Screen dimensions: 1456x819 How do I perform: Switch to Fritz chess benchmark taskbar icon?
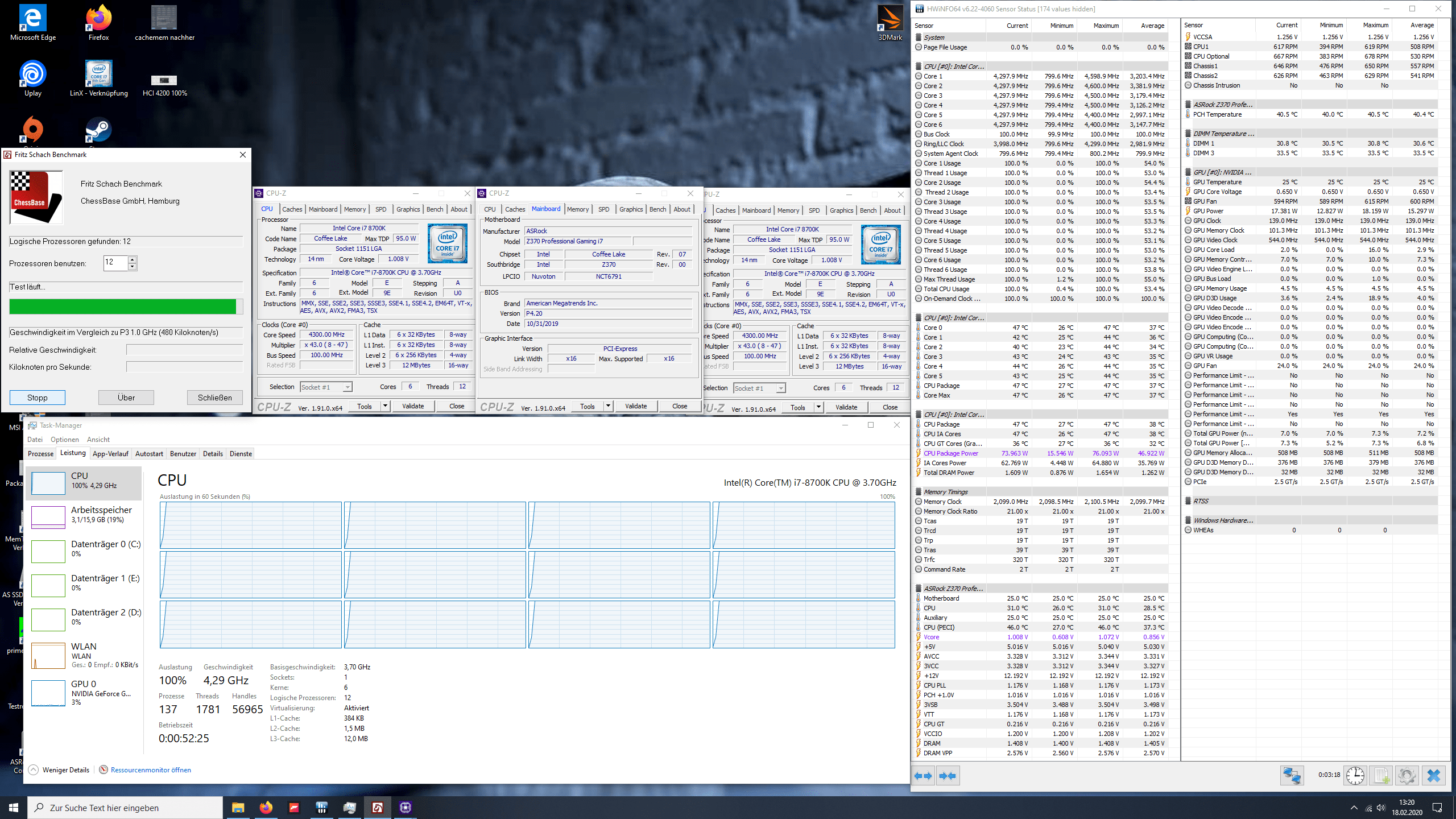click(377, 808)
